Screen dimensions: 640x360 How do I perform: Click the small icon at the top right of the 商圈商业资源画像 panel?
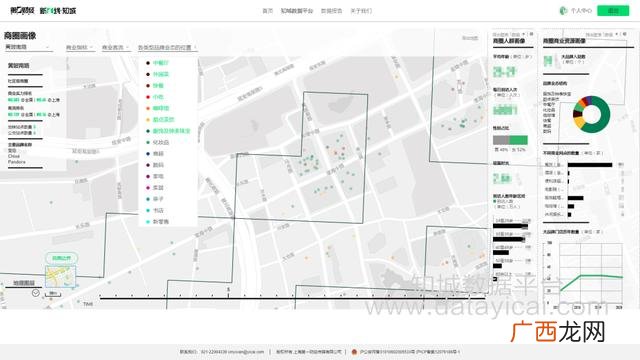click(624, 34)
